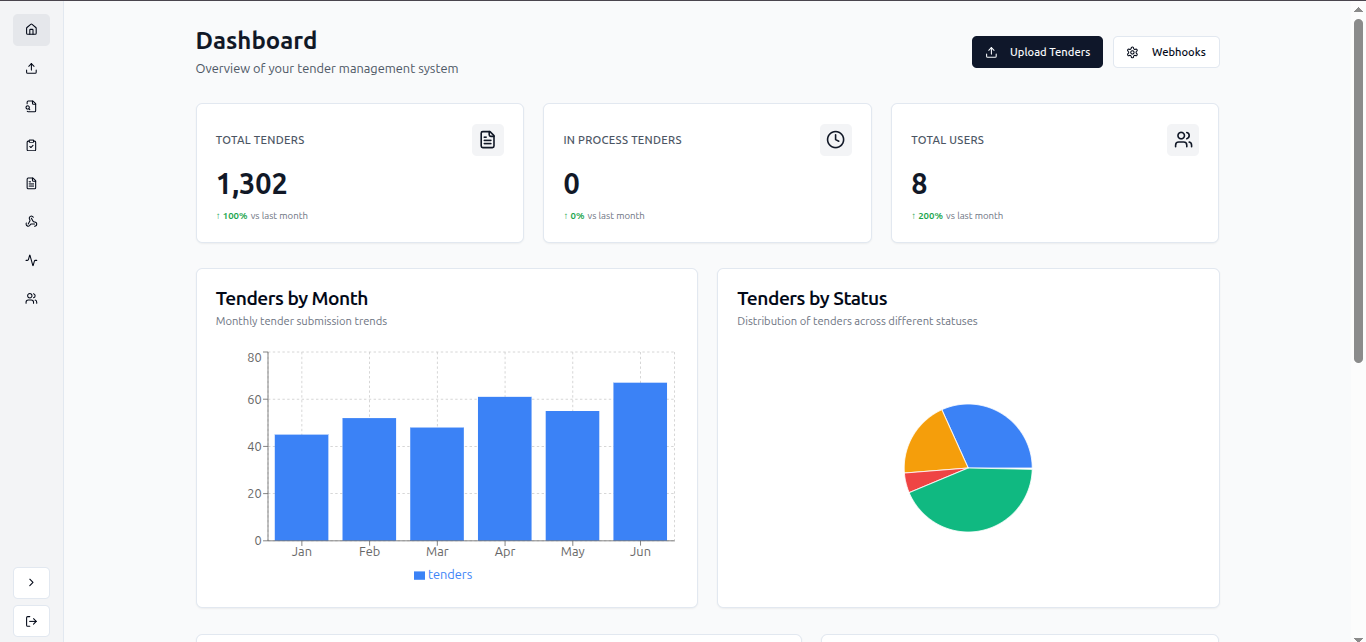Screen dimensions: 1366x642
Task: Expand the sidebar with the chevron button
Action: coord(31,582)
